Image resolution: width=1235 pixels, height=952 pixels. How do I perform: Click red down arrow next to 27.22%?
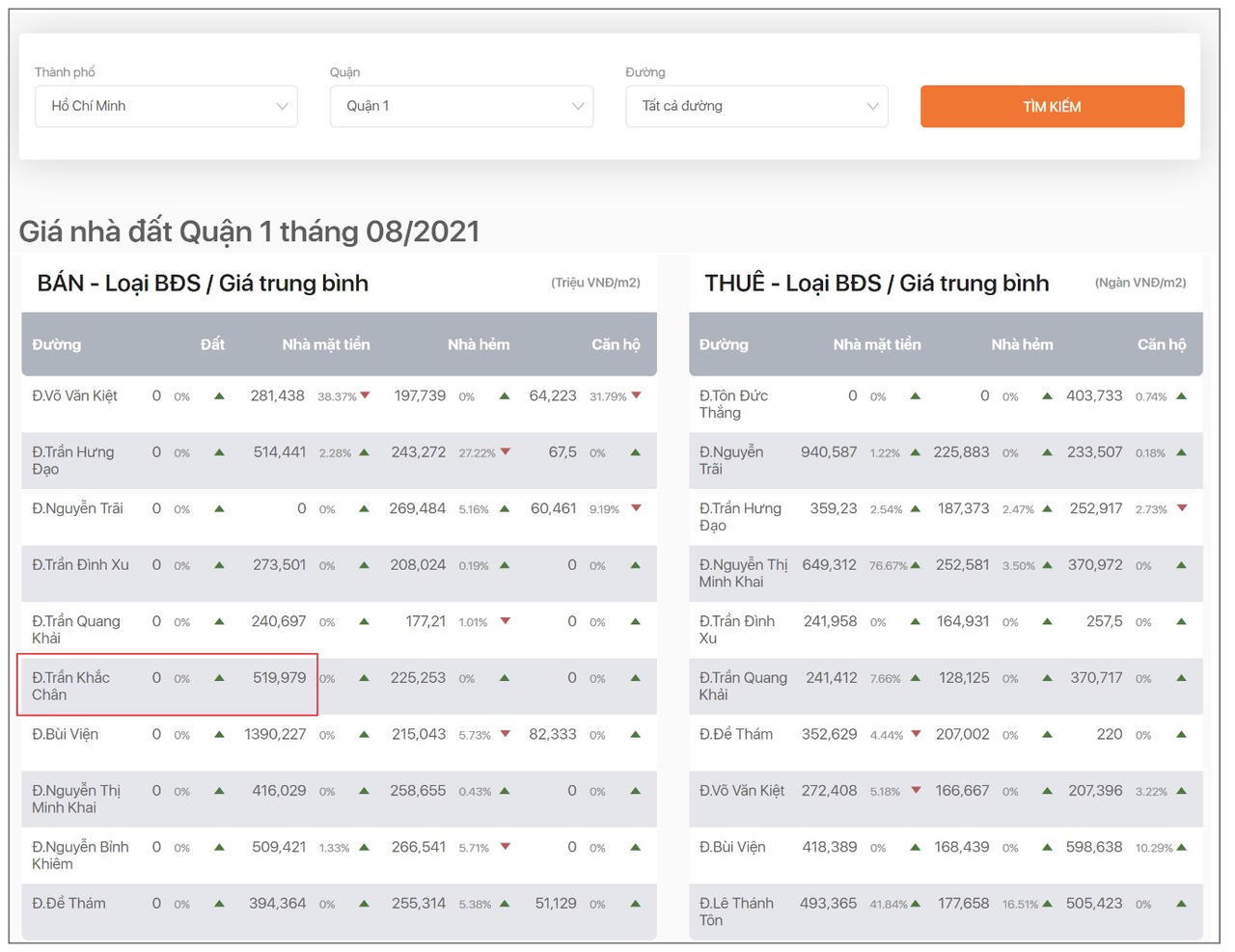[x=505, y=452]
